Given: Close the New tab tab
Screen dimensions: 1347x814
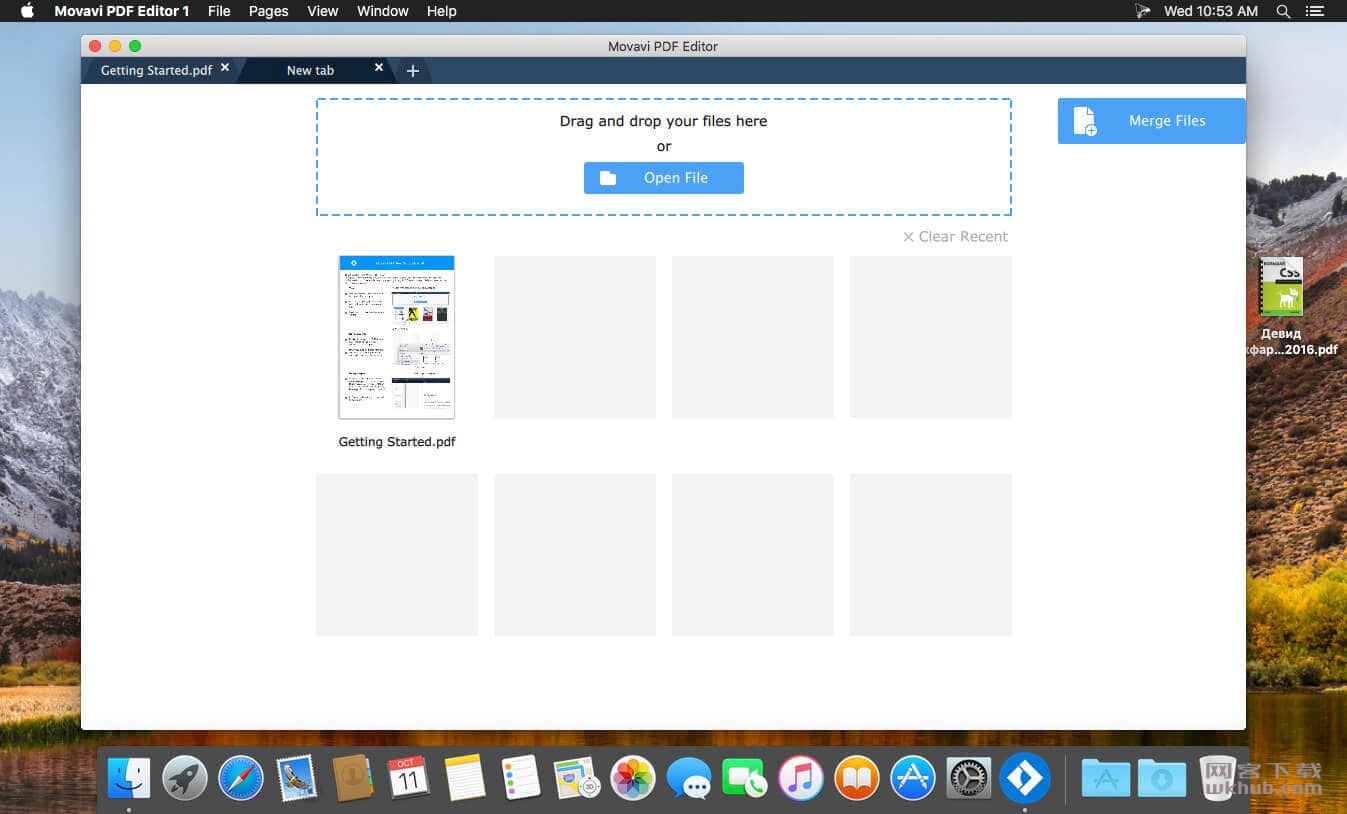Looking at the screenshot, I should point(379,68).
